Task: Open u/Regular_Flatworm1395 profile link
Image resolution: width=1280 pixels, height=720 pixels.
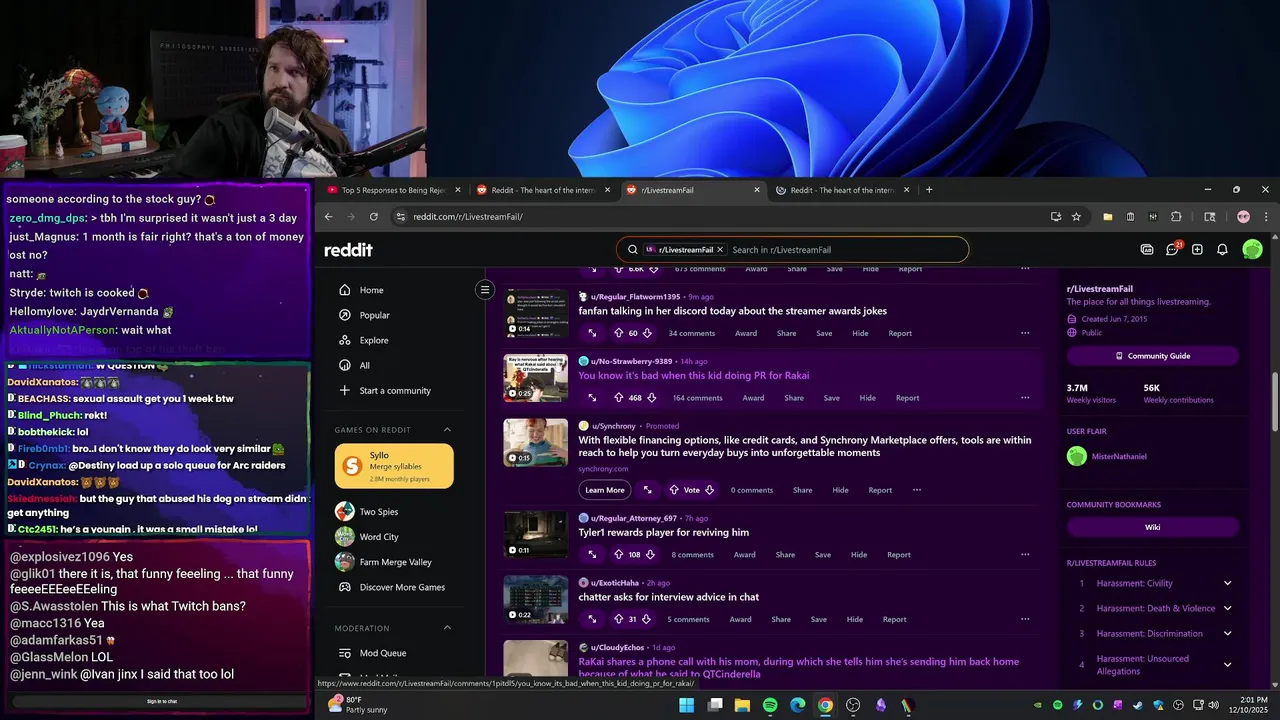Action: pos(635,297)
